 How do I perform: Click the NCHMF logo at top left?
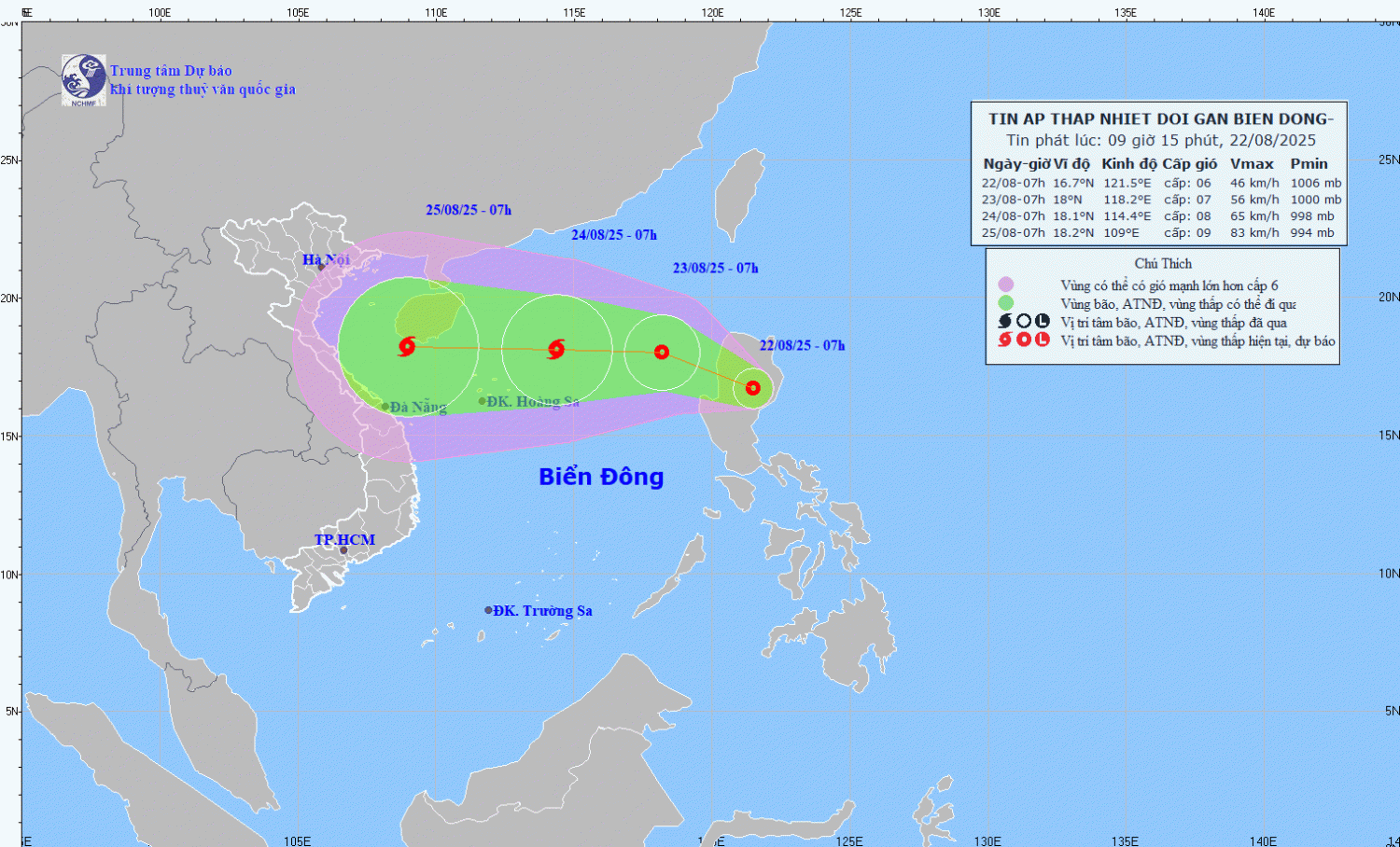83,79
